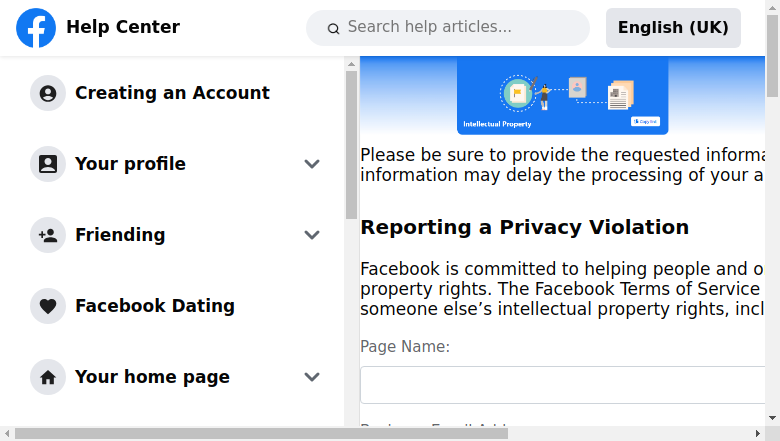Select Creating an Account menu item

tap(172, 93)
